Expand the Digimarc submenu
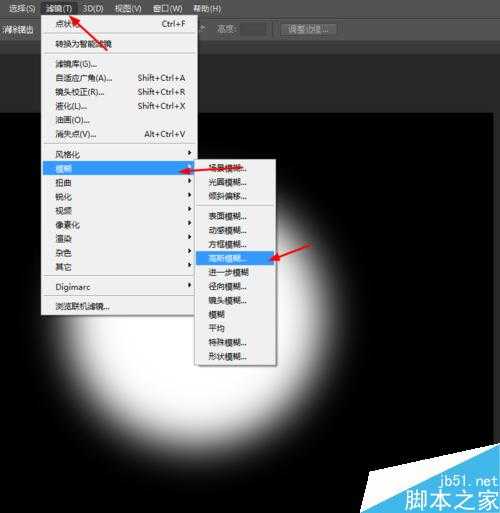The image size is (500, 513). [119, 287]
